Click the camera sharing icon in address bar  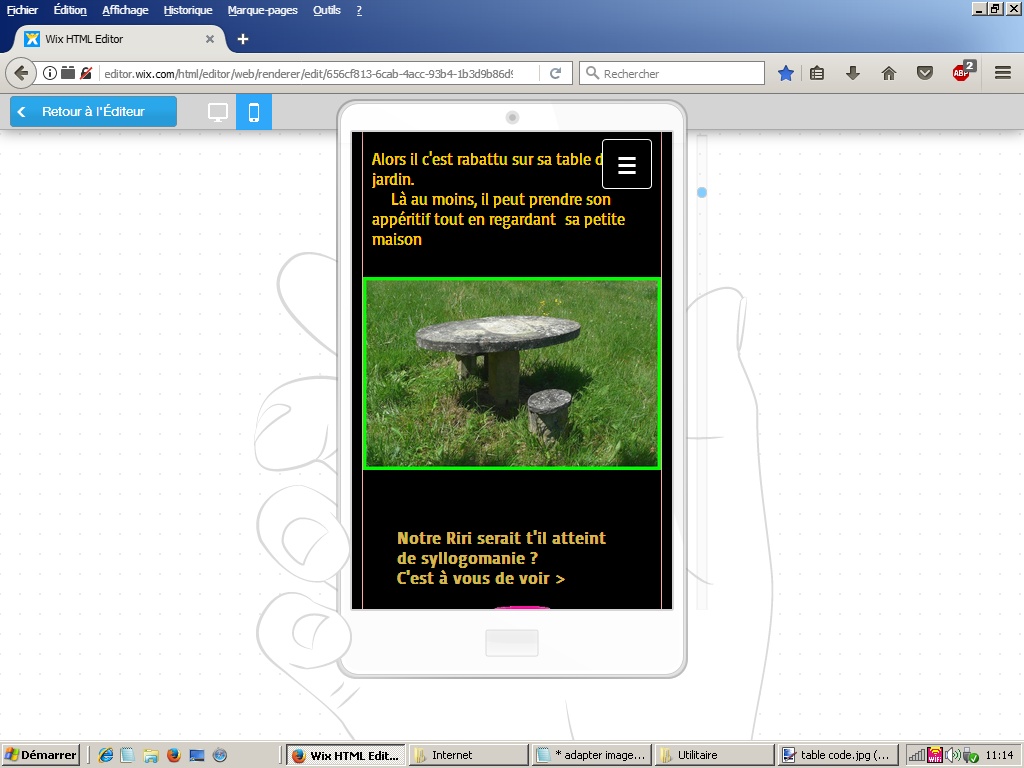(68, 73)
